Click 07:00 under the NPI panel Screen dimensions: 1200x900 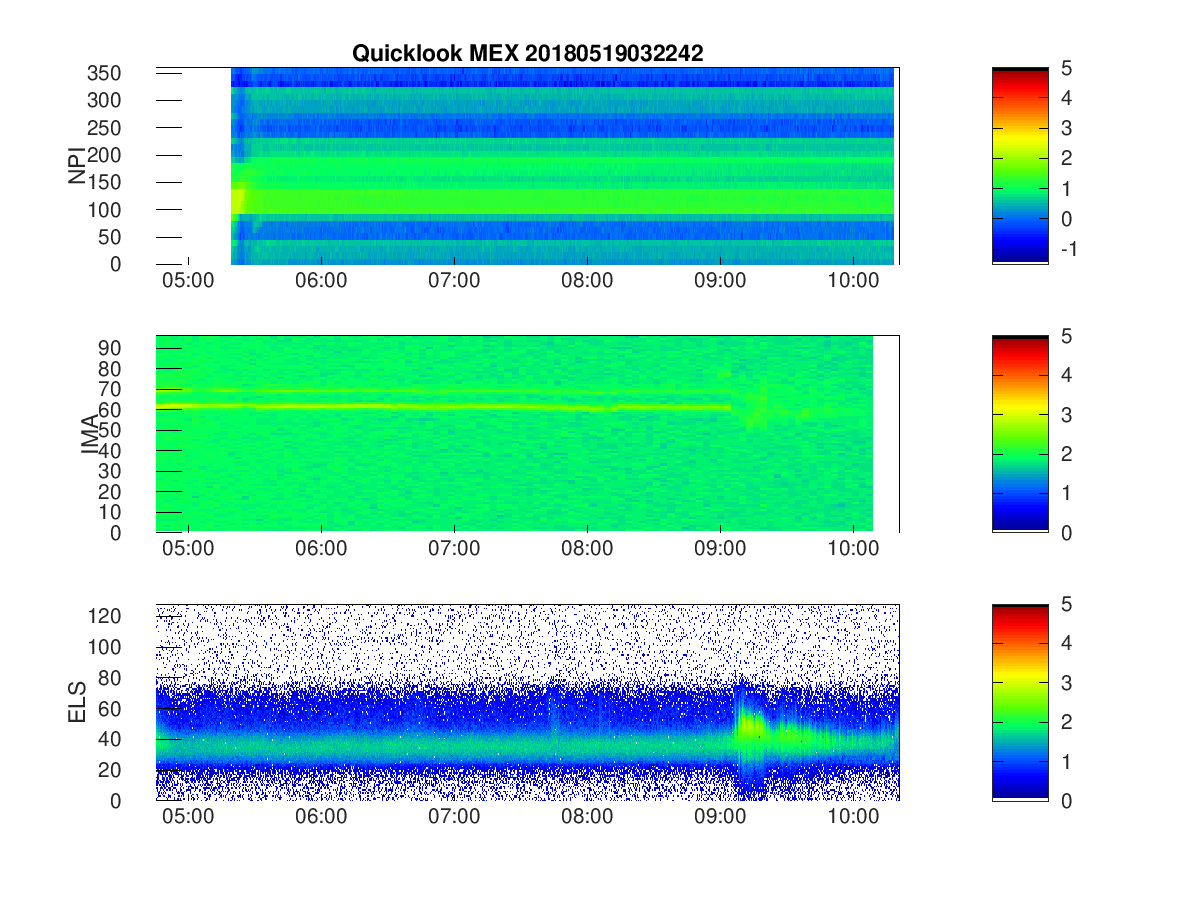point(454,281)
